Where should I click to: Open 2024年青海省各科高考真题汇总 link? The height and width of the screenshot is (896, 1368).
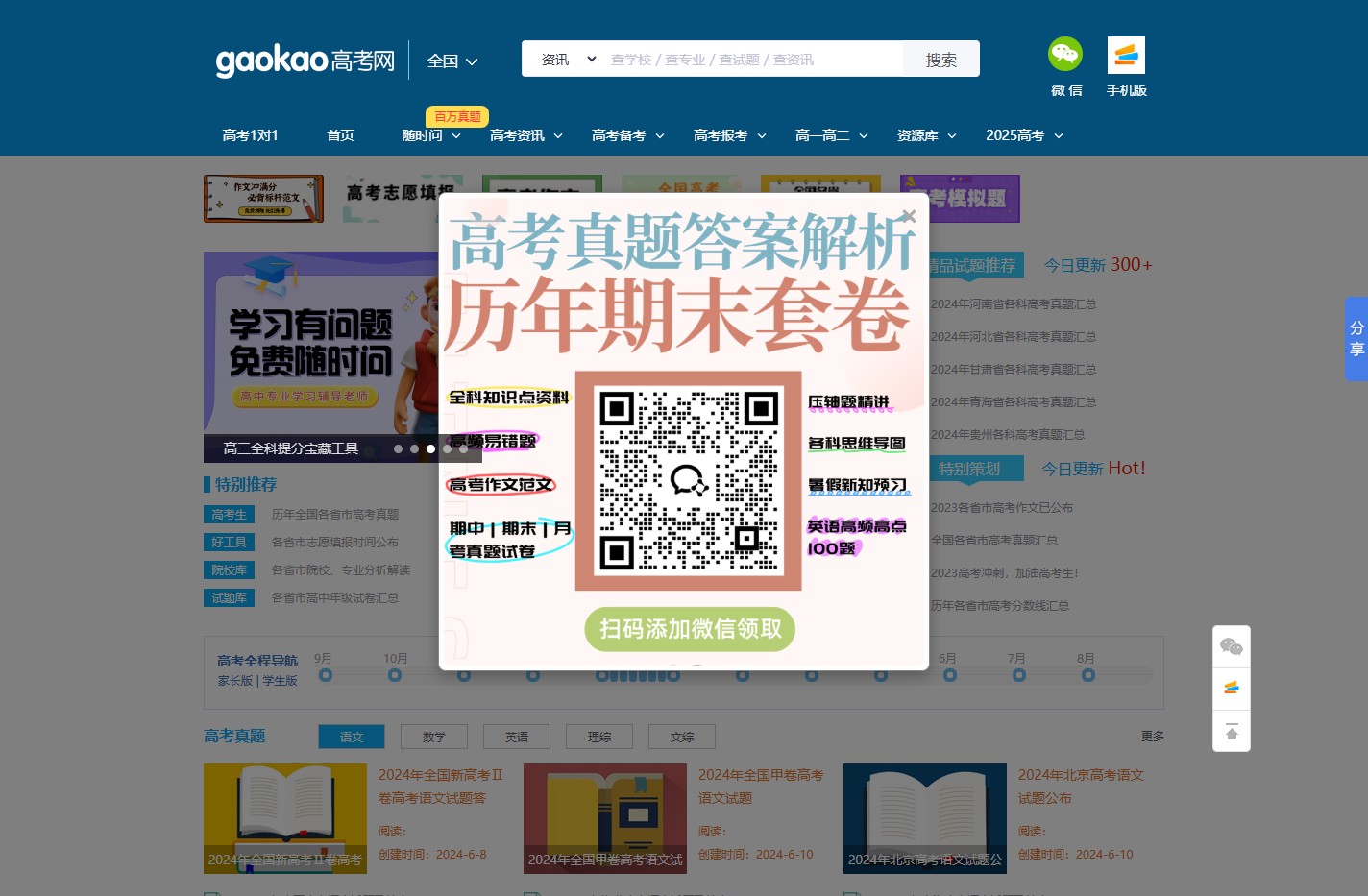pyautogui.click(x=1014, y=402)
